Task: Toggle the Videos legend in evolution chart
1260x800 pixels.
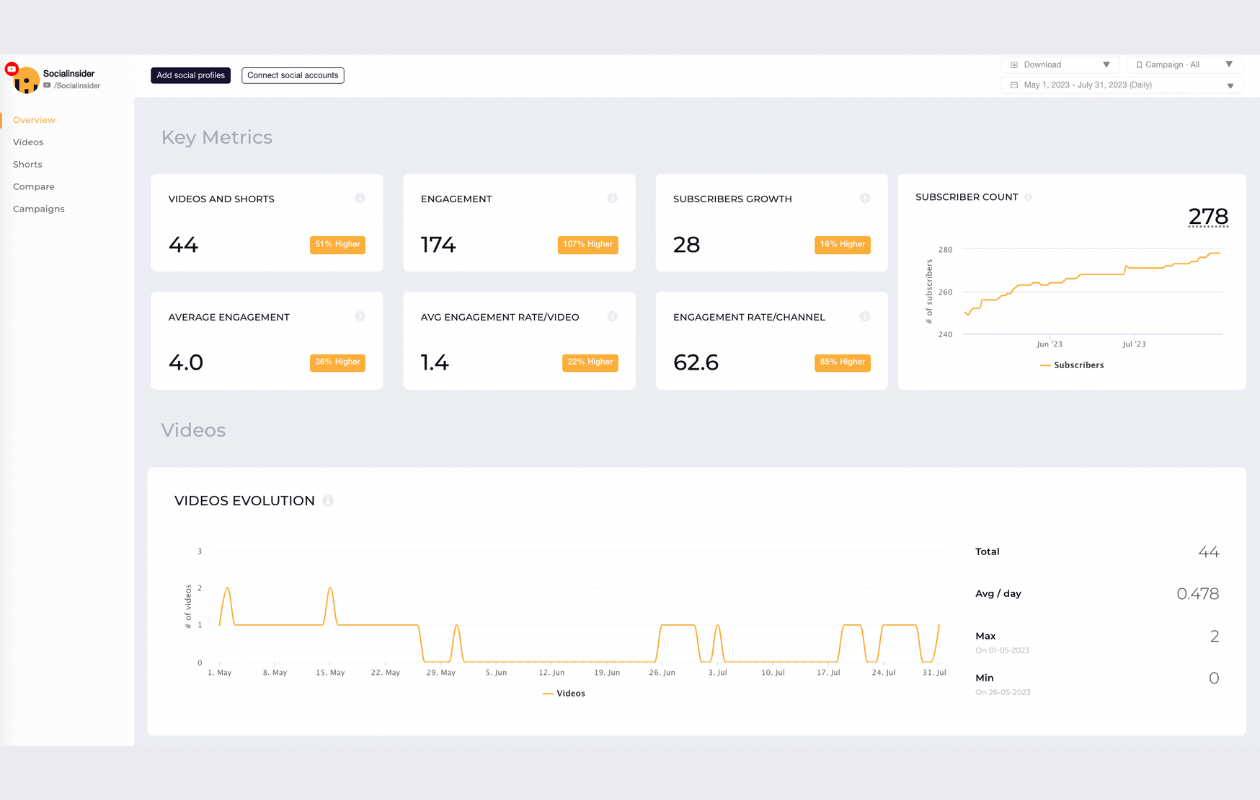Action: (x=564, y=693)
